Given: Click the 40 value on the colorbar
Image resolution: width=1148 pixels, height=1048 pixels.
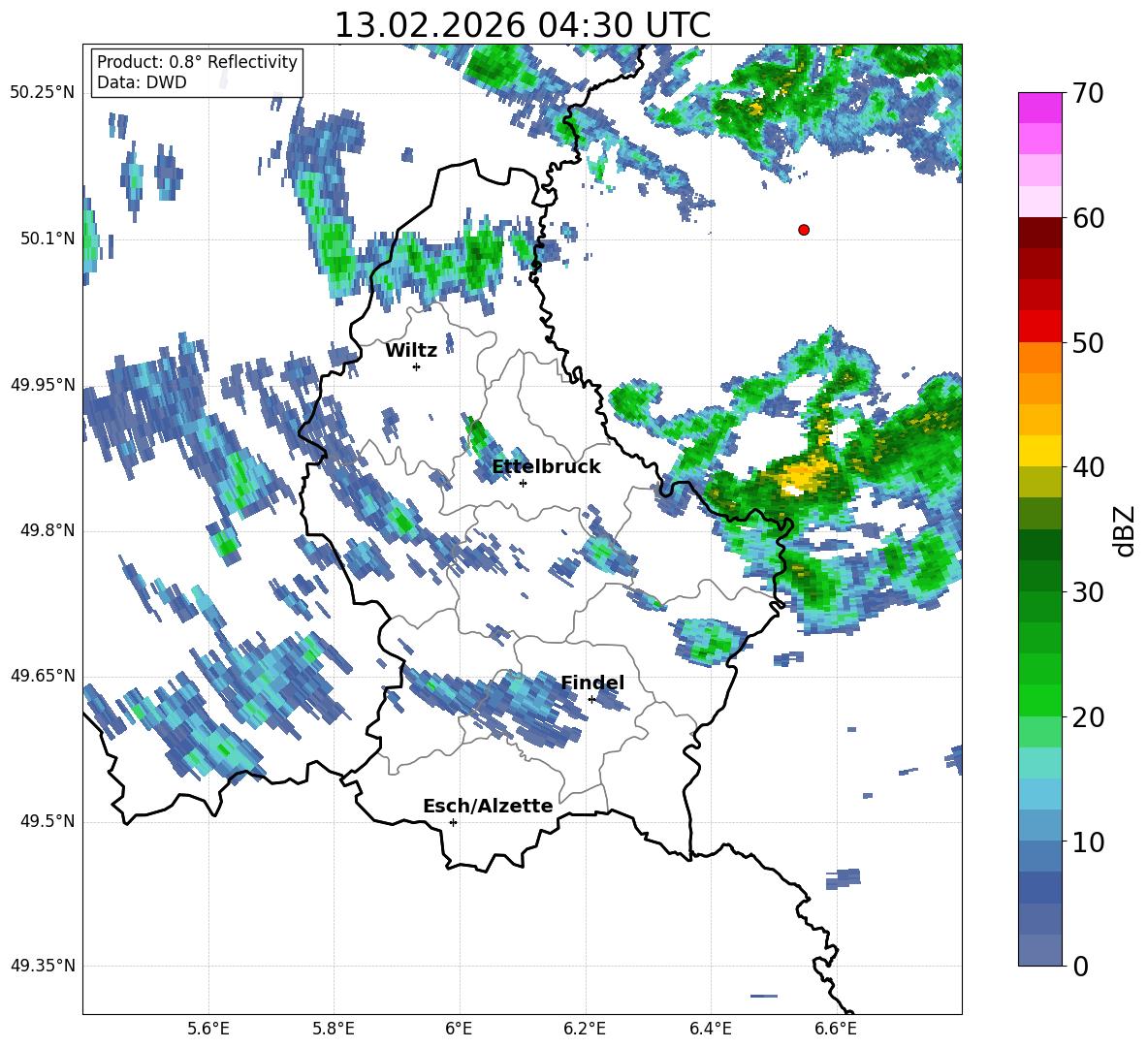Looking at the screenshot, I should coord(1088,467).
